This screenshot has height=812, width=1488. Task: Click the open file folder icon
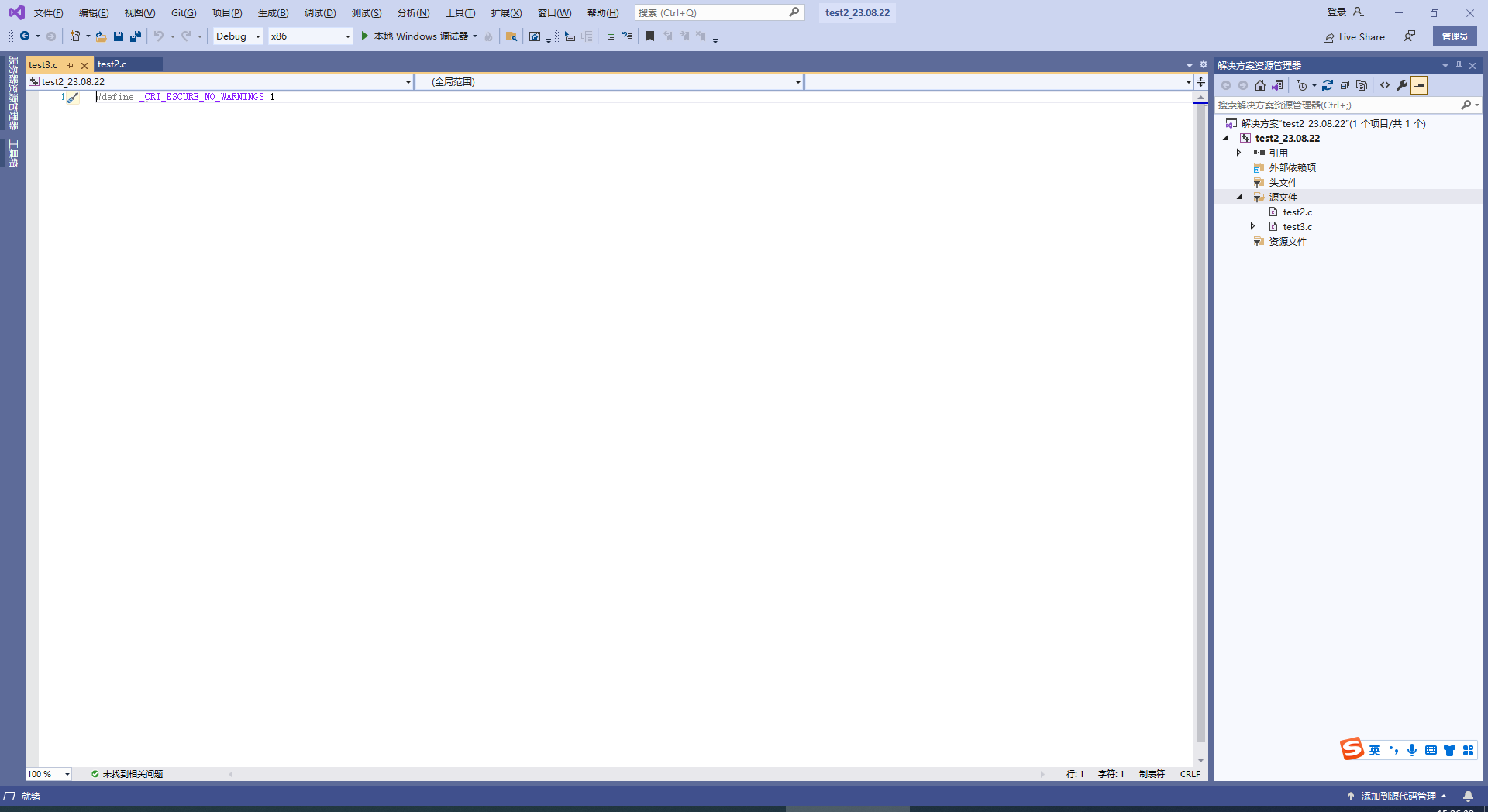[x=101, y=36]
